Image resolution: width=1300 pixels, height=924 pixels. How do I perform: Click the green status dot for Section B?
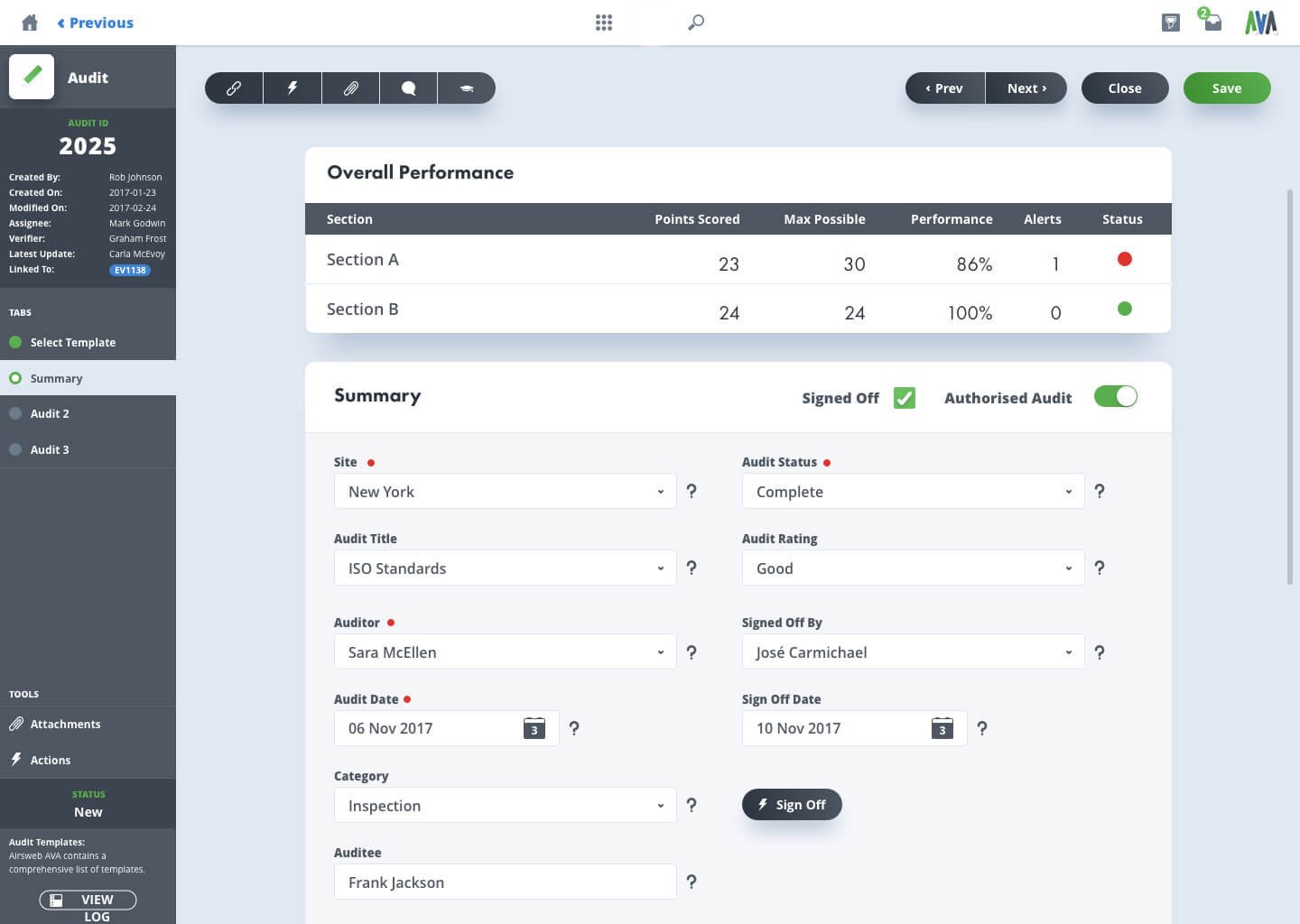tap(1125, 309)
